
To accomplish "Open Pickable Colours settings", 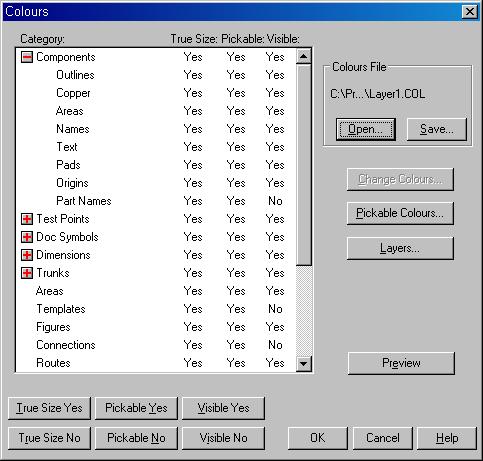I will [x=400, y=213].
